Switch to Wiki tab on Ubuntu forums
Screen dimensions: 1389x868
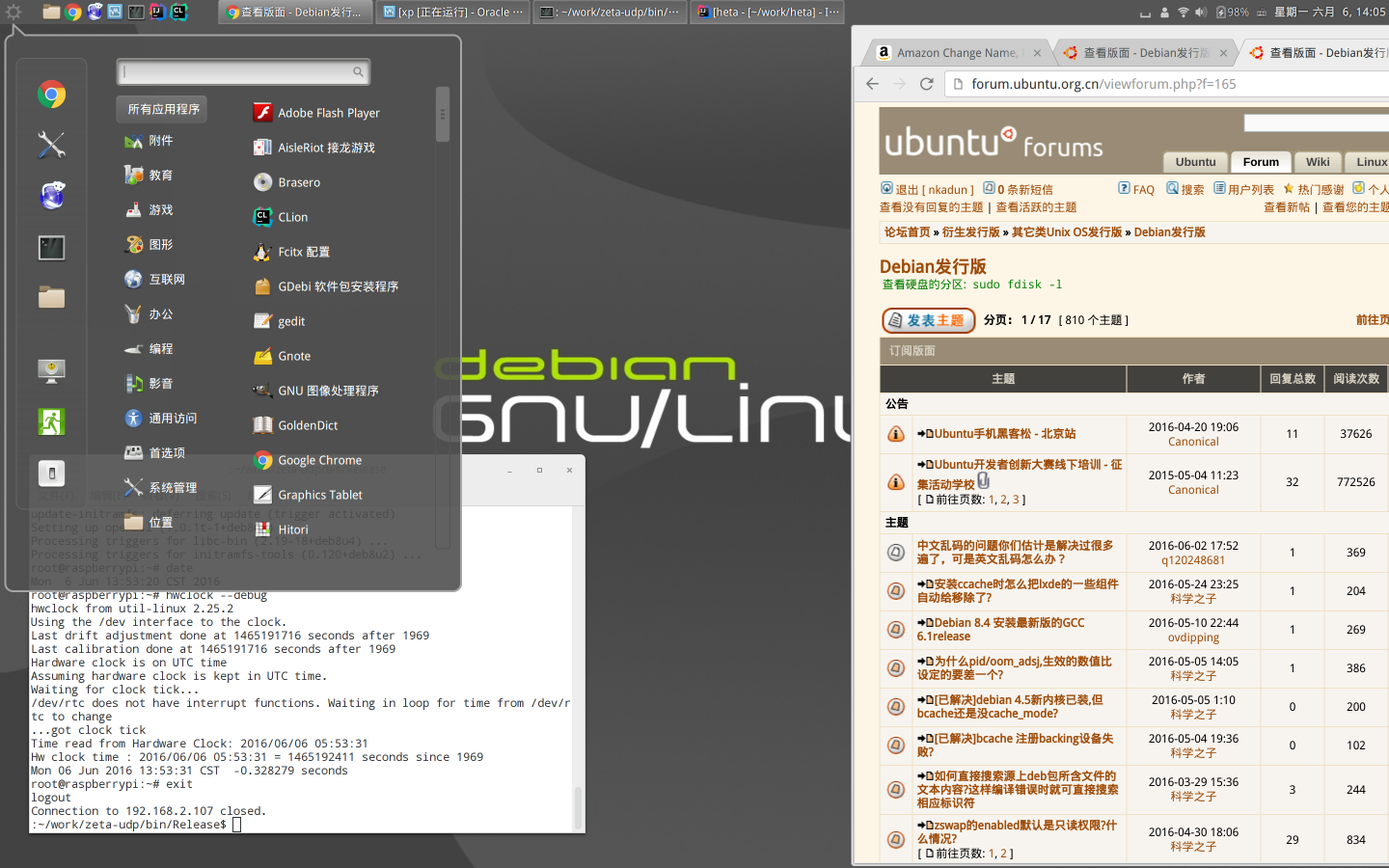click(1318, 162)
